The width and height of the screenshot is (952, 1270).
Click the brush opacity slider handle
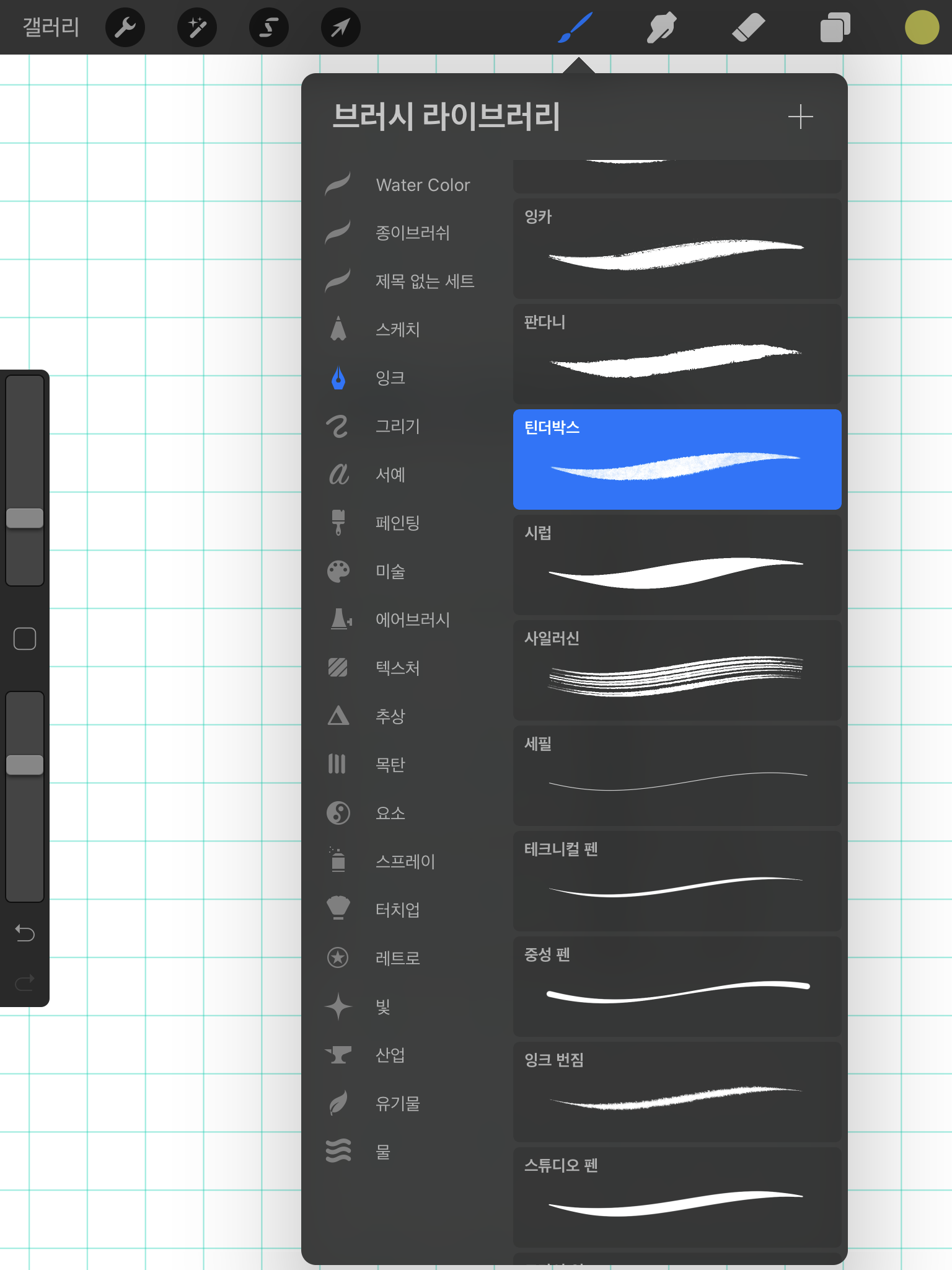[25, 765]
